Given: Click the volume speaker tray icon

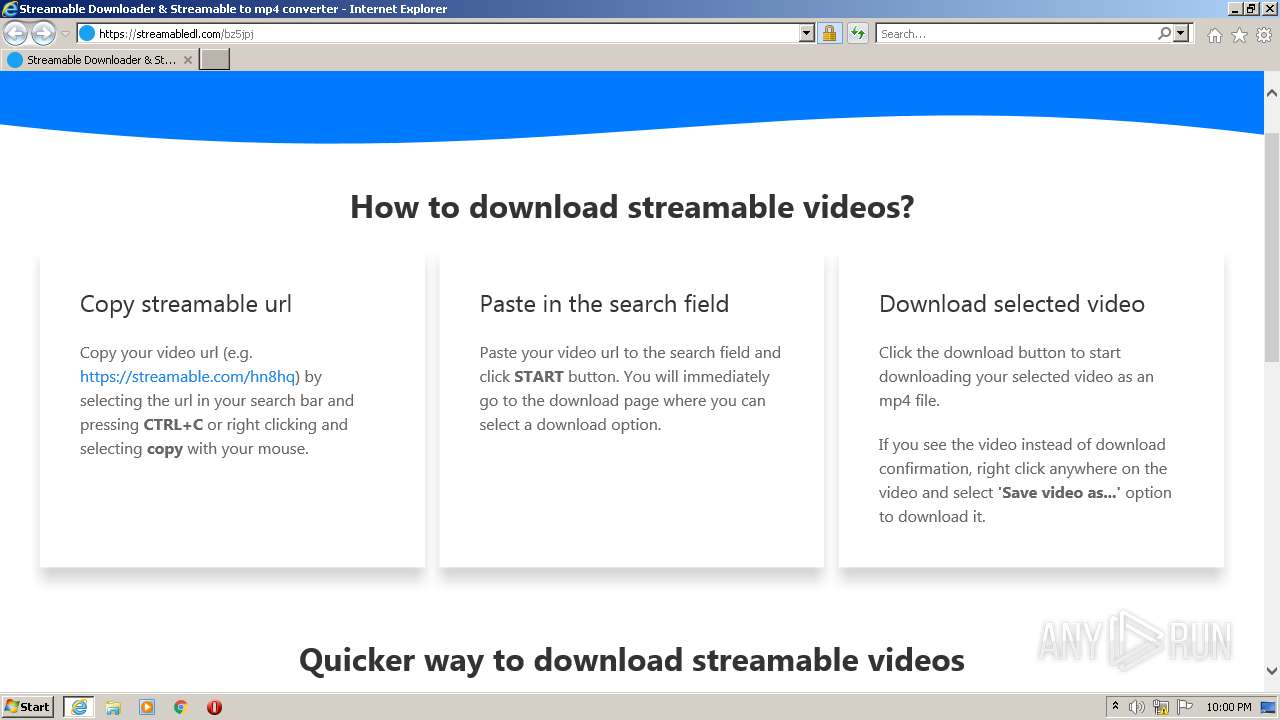Looking at the screenshot, I should [x=1137, y=707].
